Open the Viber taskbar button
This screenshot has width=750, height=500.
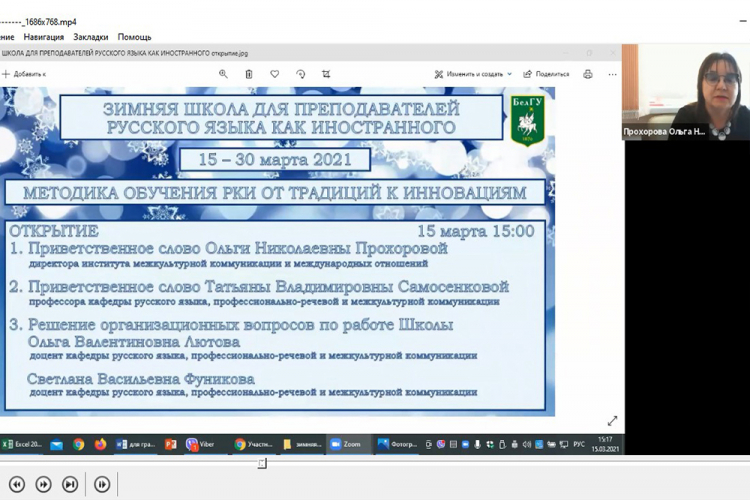(x=201, y=444)
